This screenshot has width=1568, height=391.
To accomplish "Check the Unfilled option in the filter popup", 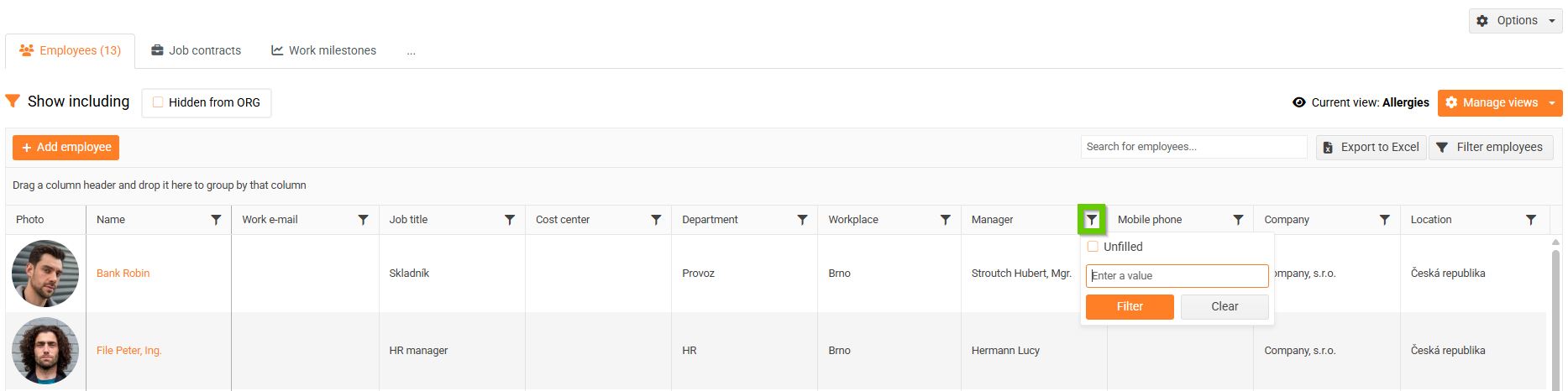I will click(1093, 247).
